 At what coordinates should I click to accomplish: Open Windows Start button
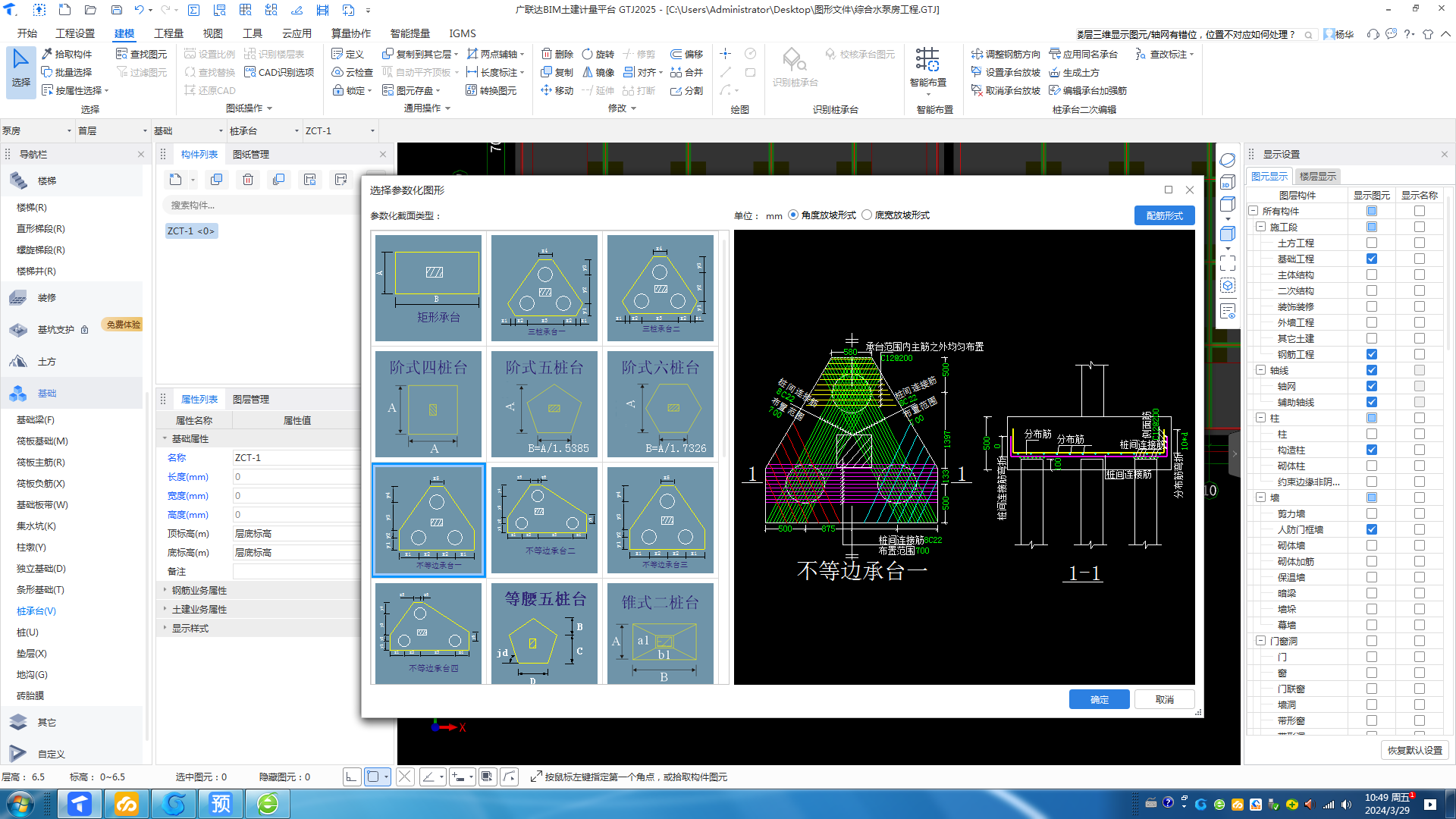(x=20, y=804)
